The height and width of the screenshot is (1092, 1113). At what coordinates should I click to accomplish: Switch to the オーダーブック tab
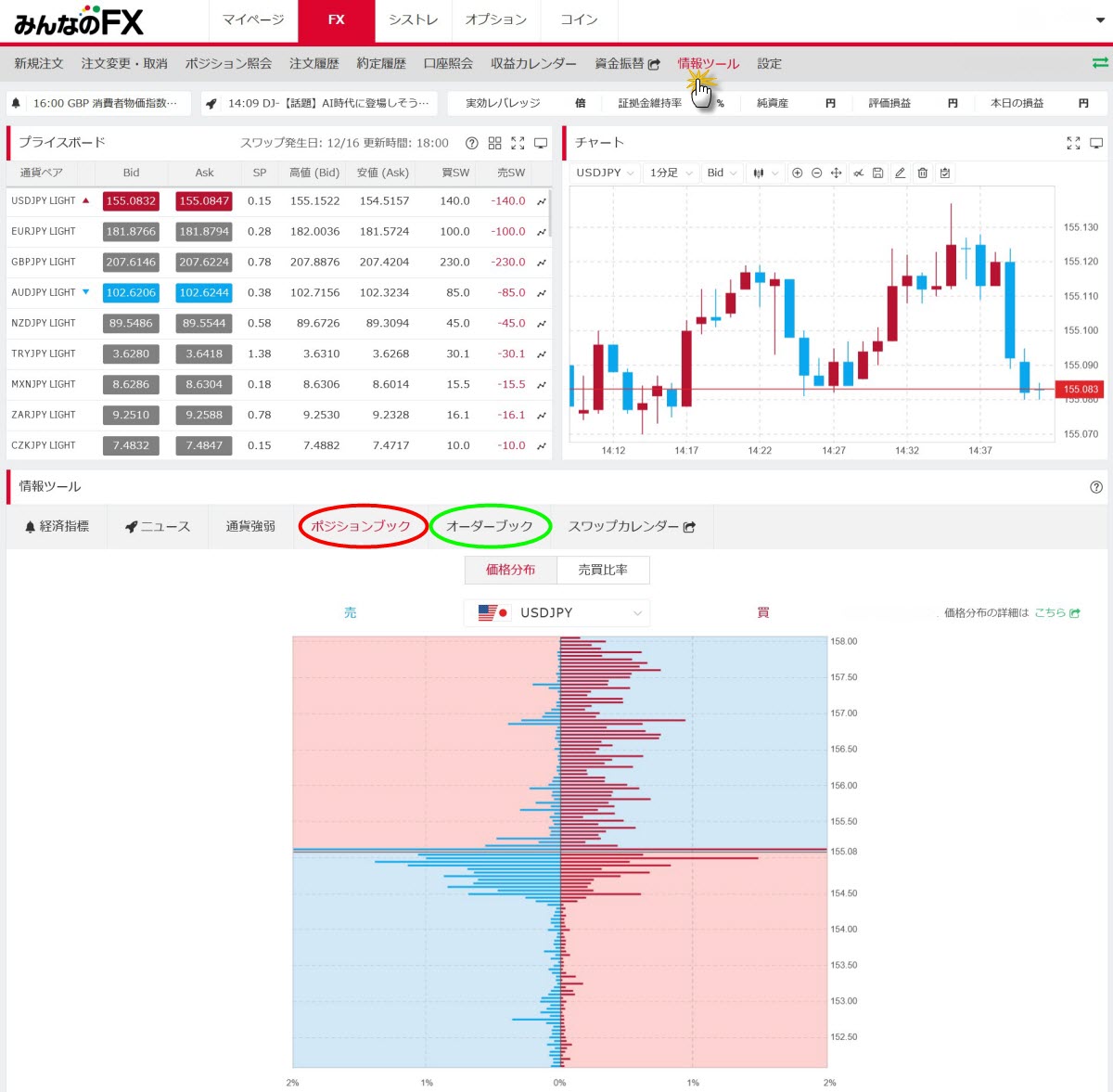pyautogui.click(x=490, y=526)
